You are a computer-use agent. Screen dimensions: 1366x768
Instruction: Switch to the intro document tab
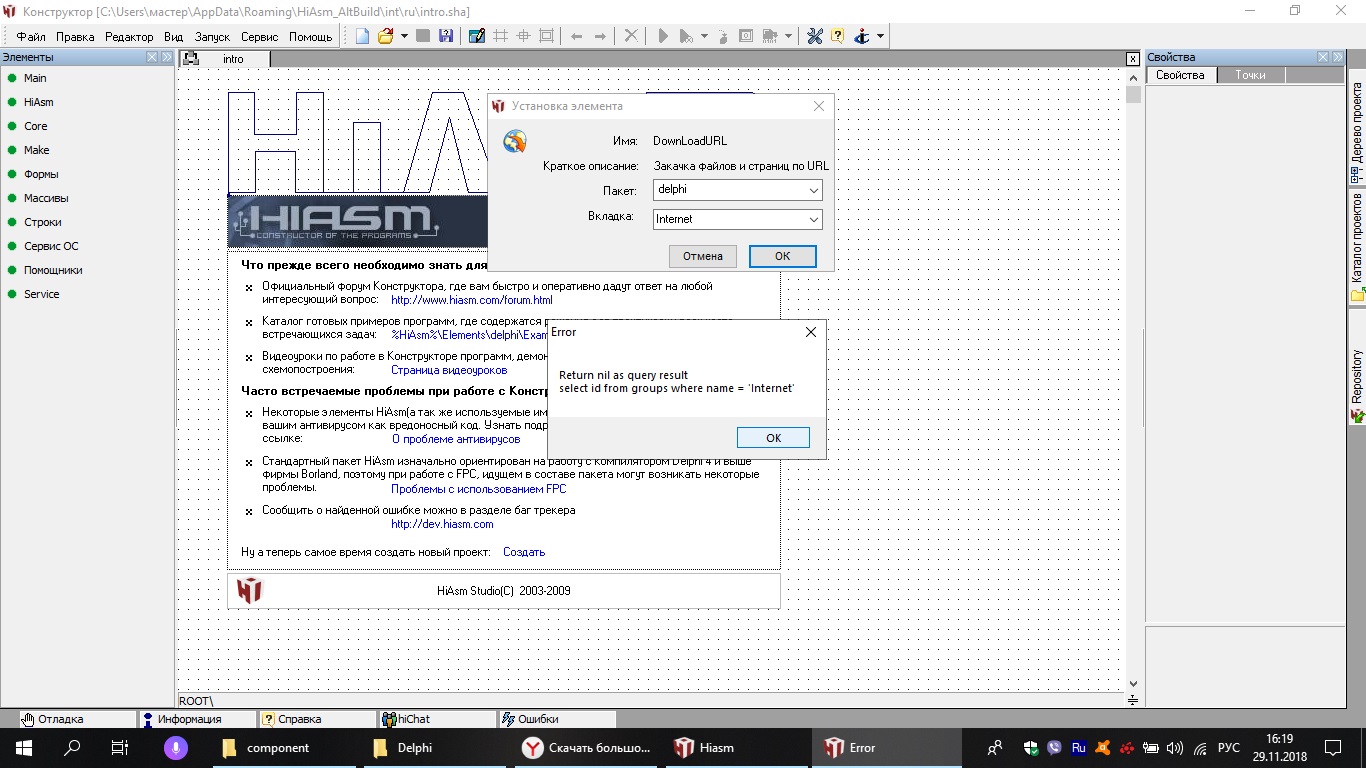pos(225,59)
